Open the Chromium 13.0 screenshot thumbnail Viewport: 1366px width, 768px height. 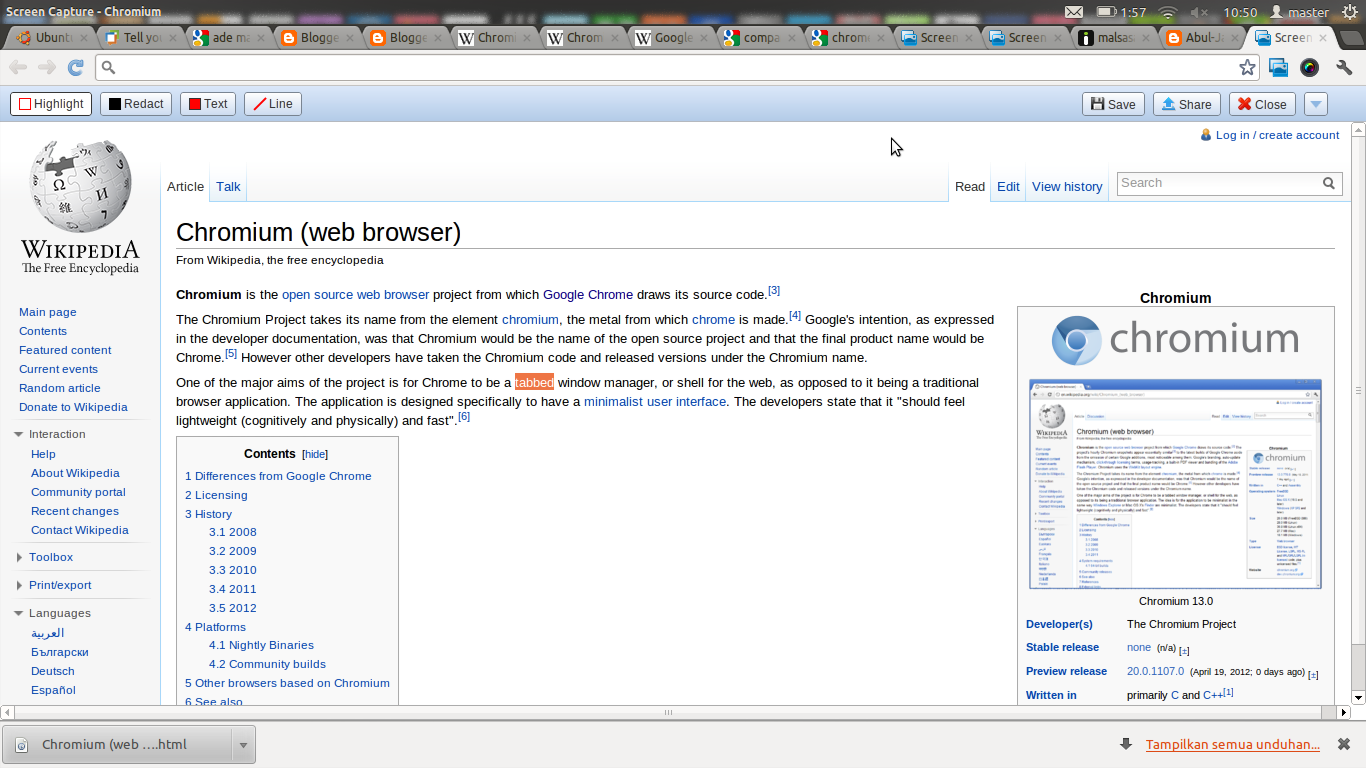click(x=1175, y=484)
